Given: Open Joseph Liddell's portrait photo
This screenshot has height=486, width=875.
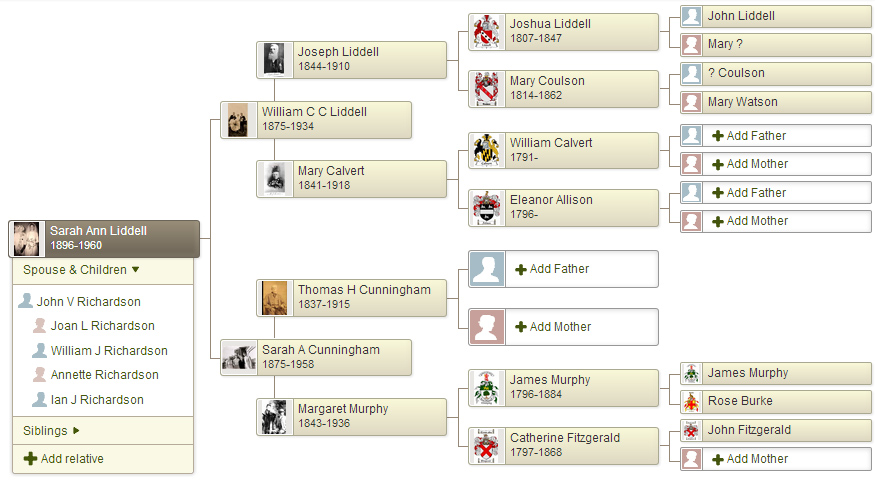Looking at the screenshot, I should point(274,59).
